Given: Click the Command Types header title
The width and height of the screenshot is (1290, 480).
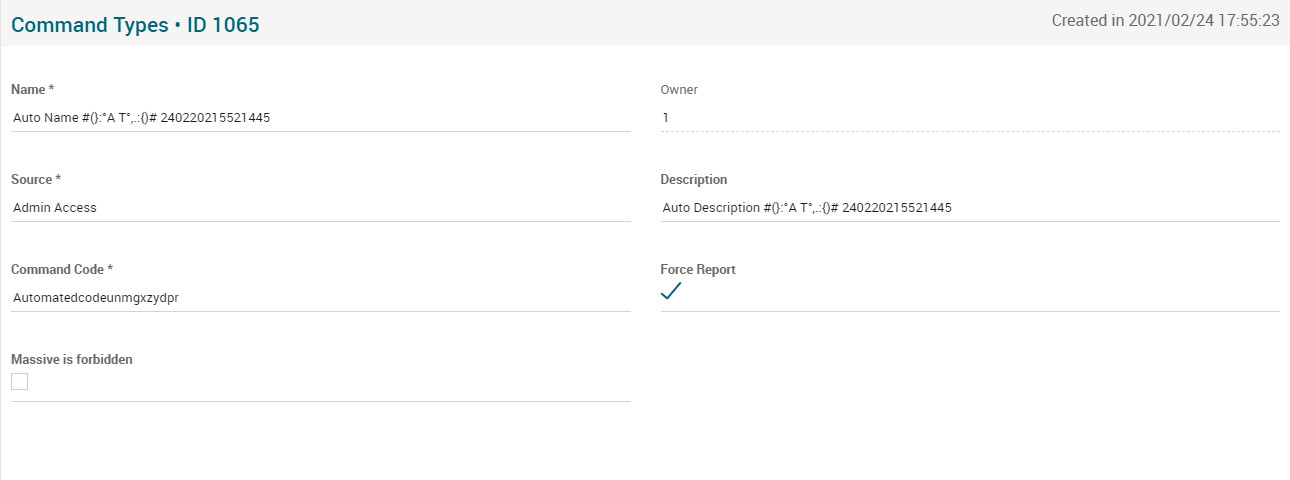Looking at the screenshot, I should click(89, 26).
